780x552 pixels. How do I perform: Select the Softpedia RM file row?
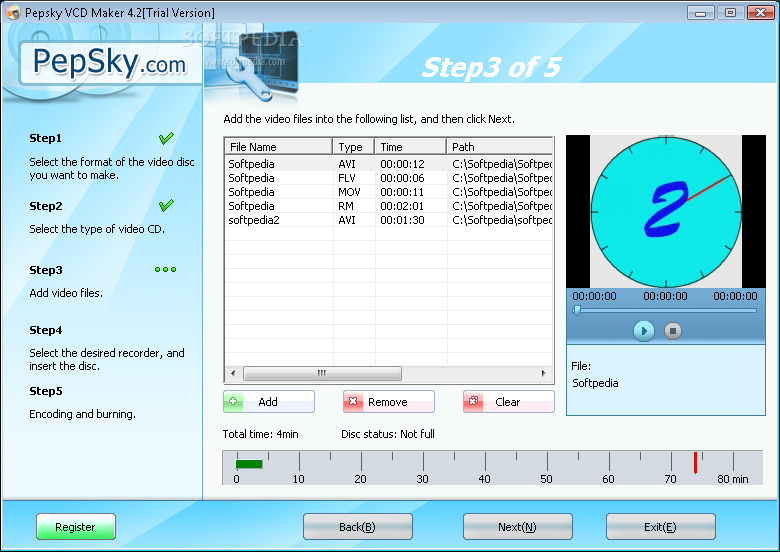coord(389,206)
